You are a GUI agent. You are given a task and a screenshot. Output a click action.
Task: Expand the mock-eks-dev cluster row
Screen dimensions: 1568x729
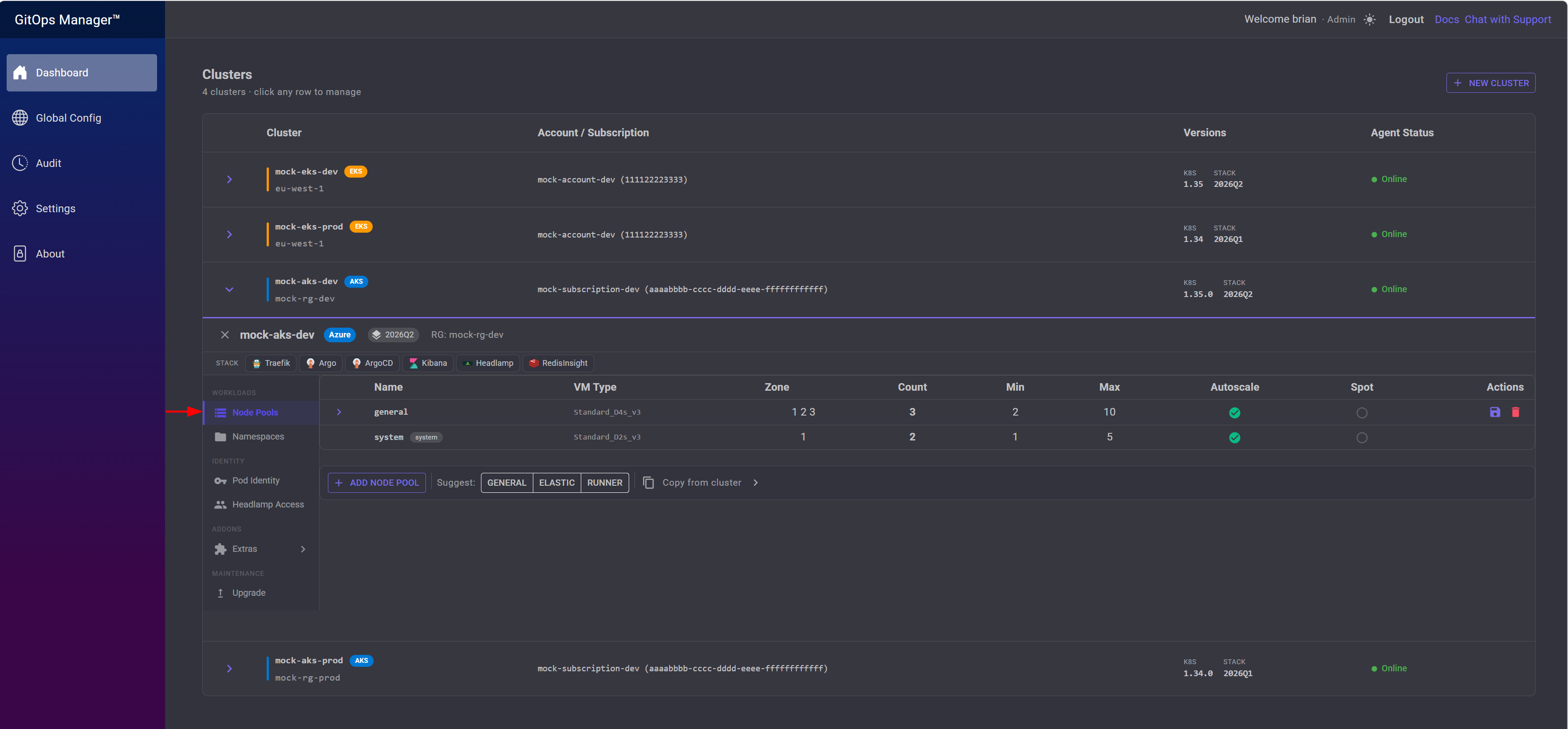click(x=229, y=179)
